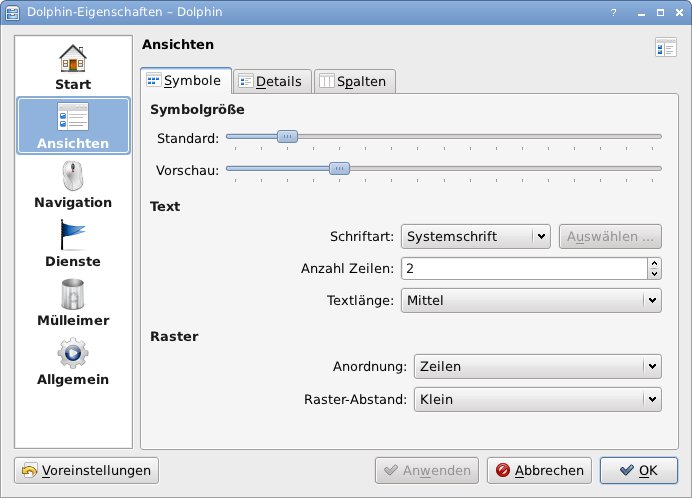This screenshot has width=692, height=498.
Task: Open the Textlänge Mittel dropdown
Action: coord(531,301)
